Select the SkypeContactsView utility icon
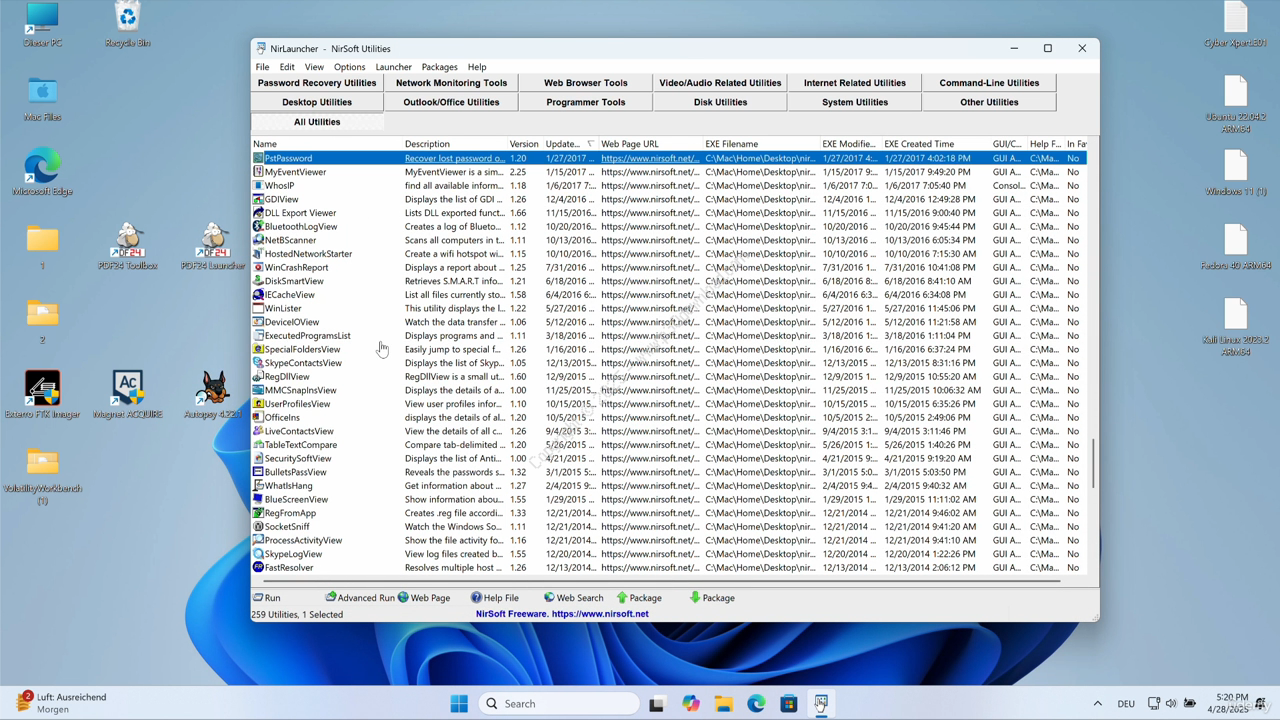The width and height of the screenshot is (1280, 720). pos(258,363)
